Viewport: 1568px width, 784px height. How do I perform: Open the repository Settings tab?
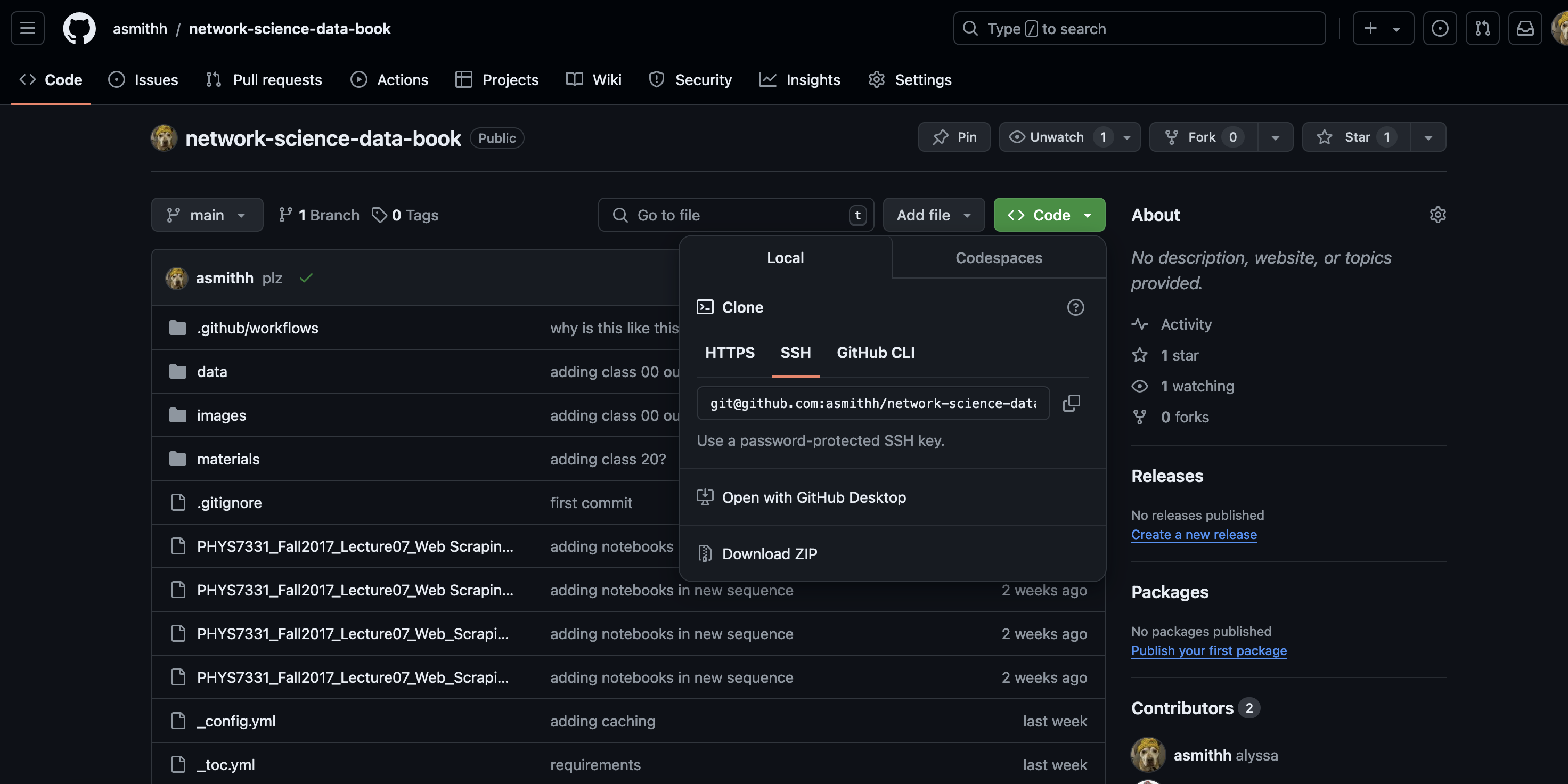(910, 80)
